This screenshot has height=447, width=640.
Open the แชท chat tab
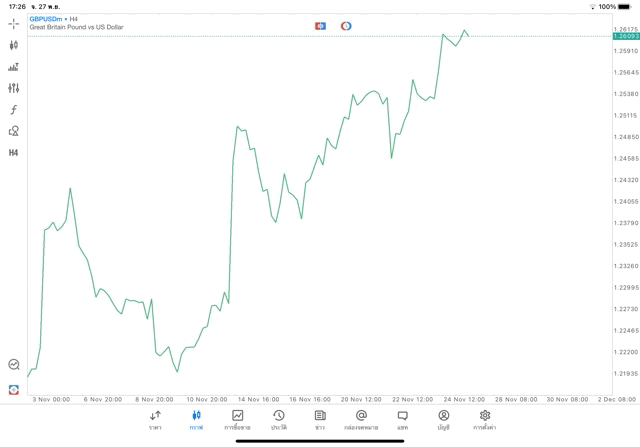tap(402, 420)
